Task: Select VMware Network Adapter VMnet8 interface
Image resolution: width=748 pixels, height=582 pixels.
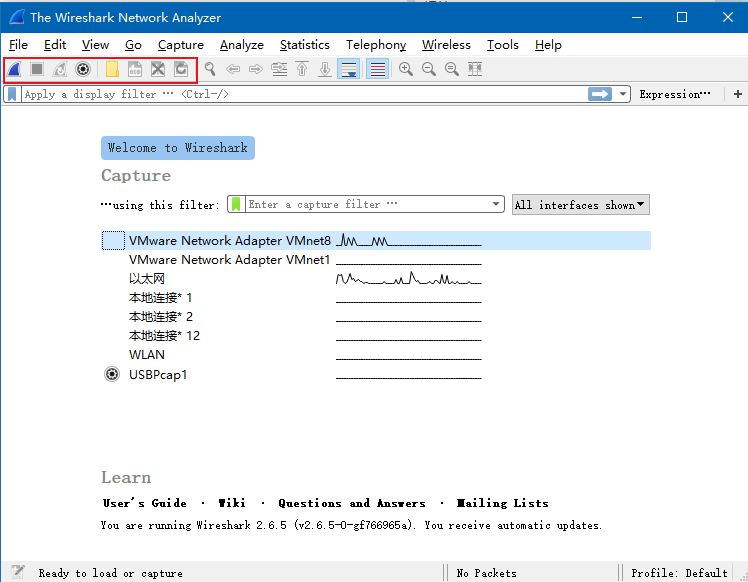Action: point(376,240)
